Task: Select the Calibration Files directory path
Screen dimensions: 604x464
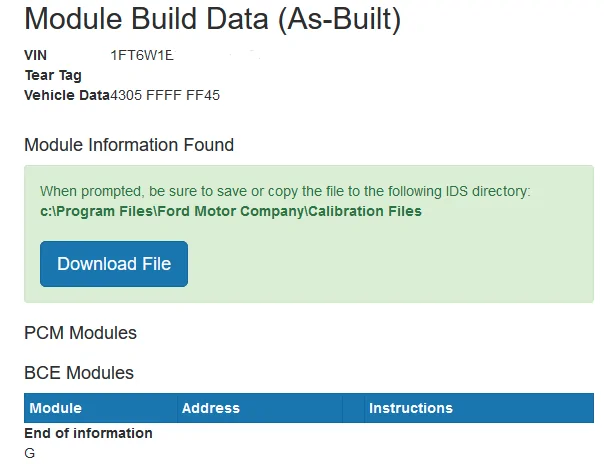Action: coord(231,211)
